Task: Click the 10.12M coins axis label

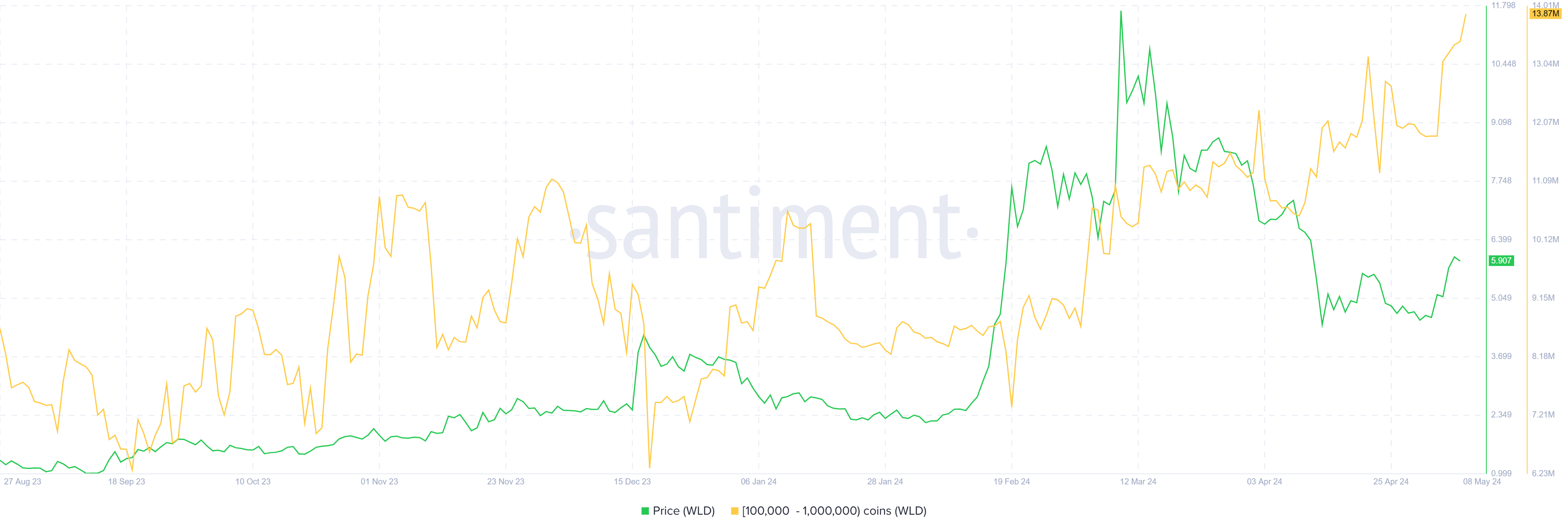Action: click(x=1545, y=239)
